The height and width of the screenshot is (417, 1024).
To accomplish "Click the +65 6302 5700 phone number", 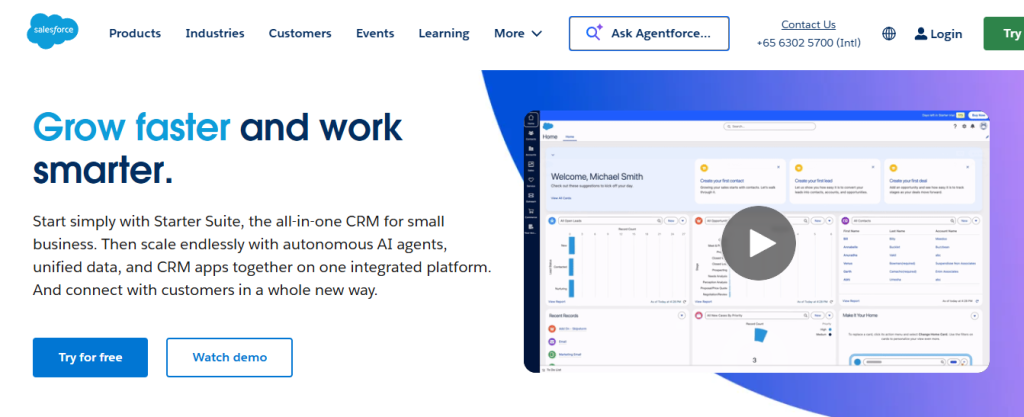I will [808, 44].
